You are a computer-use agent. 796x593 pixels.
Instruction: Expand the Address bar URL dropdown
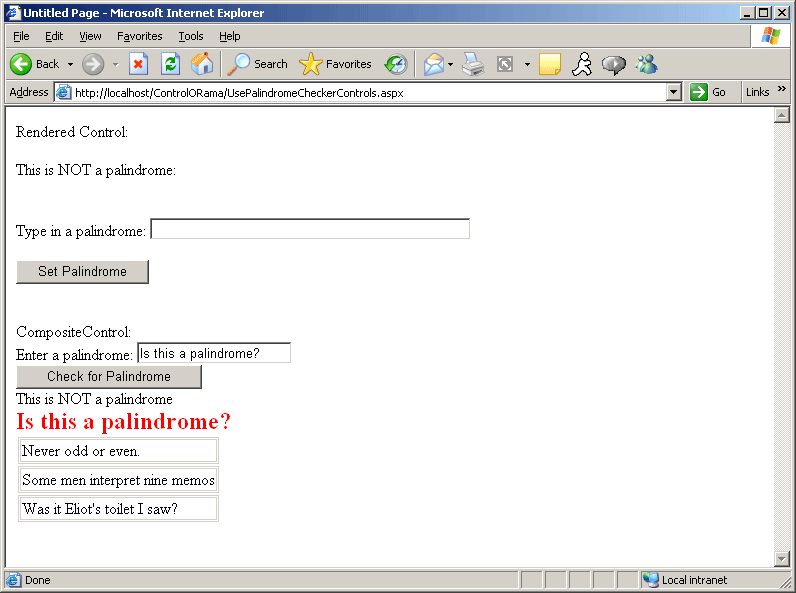674,92
